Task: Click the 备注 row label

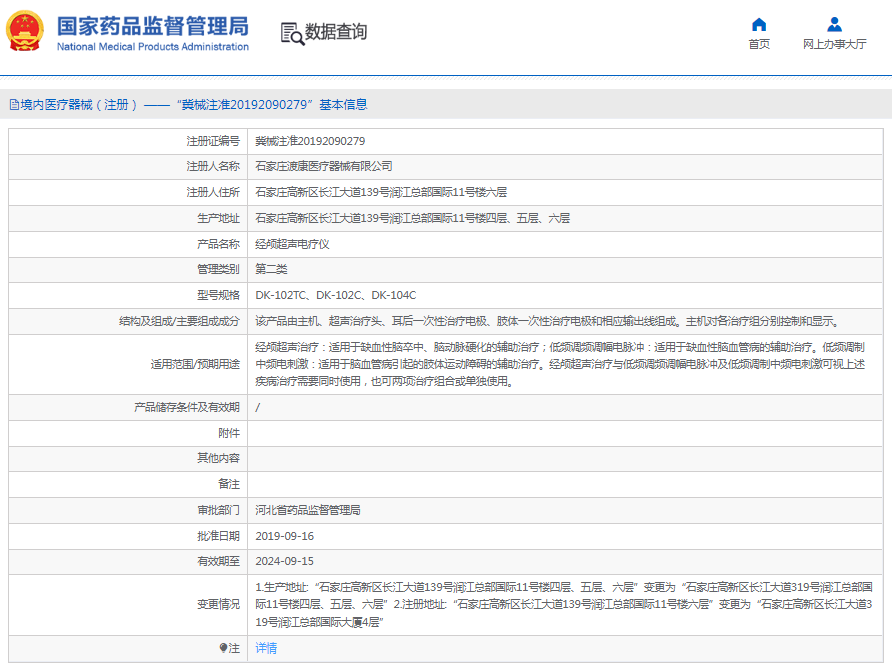Action: pyautogui.click(x=229, y=484)
